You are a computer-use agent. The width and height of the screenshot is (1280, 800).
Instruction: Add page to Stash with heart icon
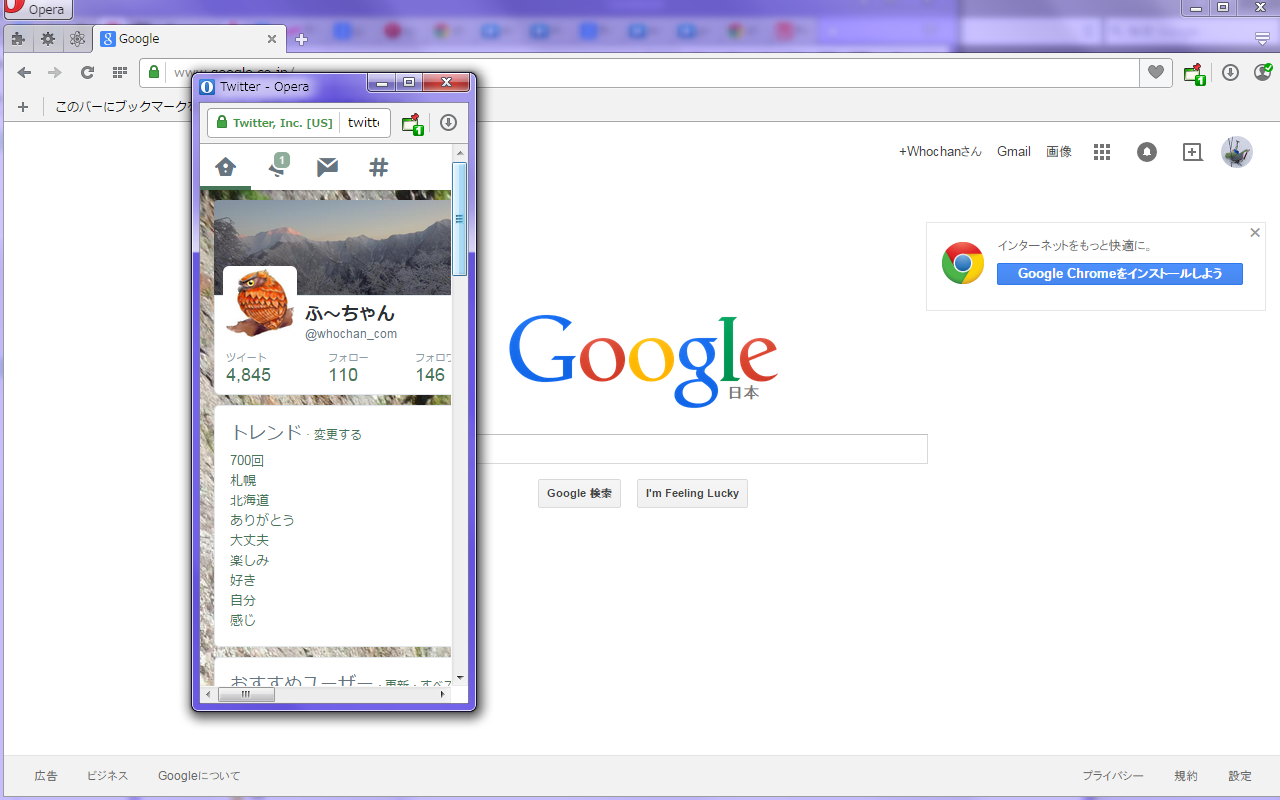(x=1156, y=72)
